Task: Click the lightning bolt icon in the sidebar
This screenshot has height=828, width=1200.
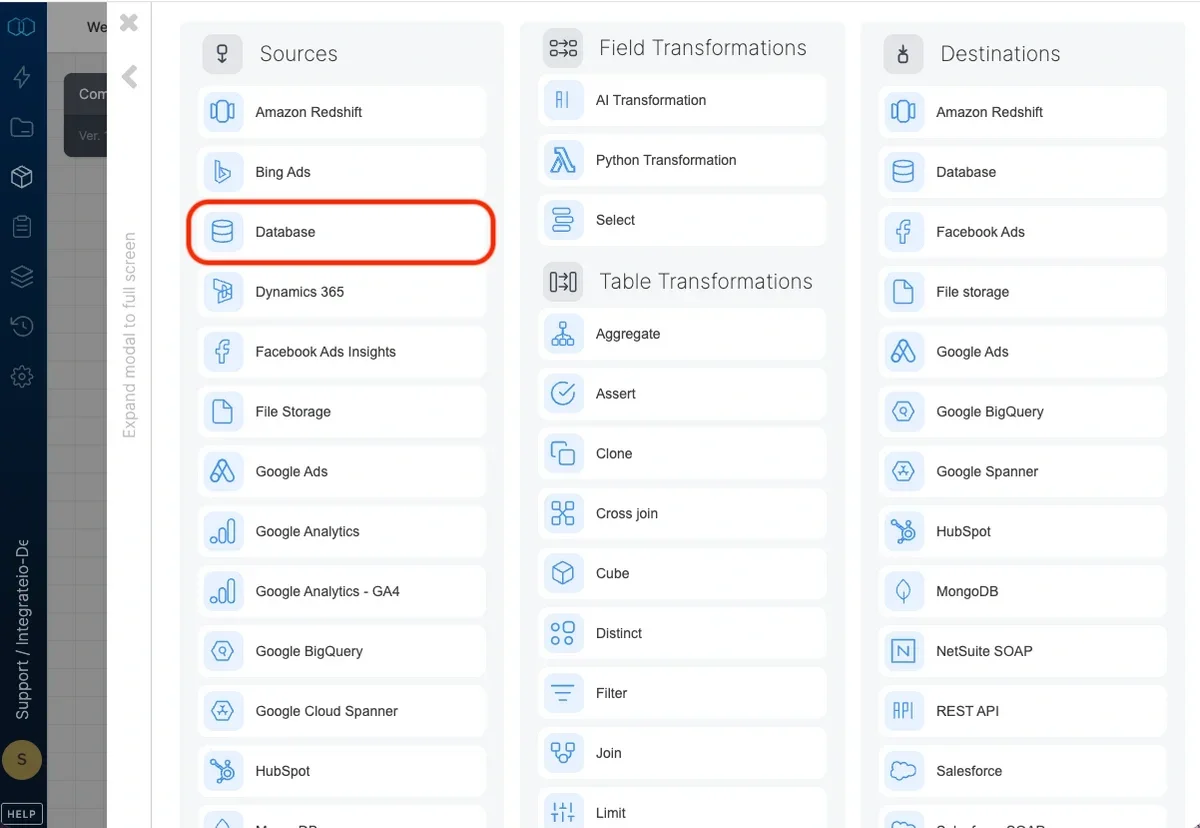Action: tap(22, 77)
